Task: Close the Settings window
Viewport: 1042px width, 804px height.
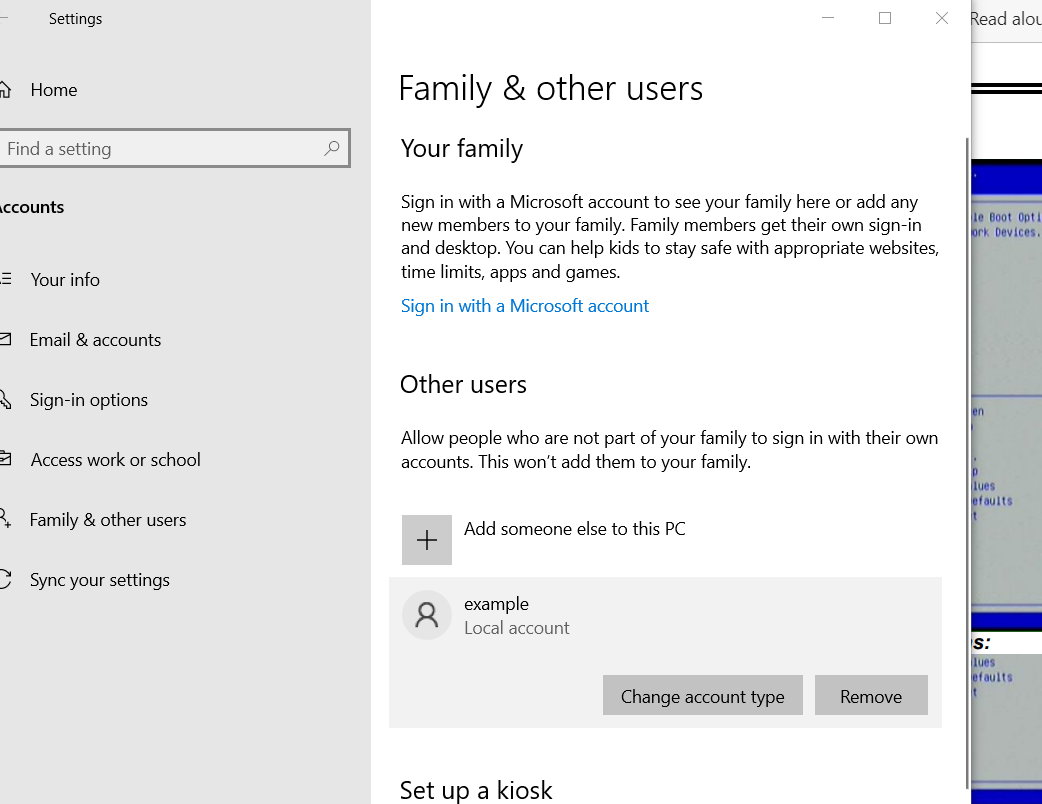Action: [942, 19]
